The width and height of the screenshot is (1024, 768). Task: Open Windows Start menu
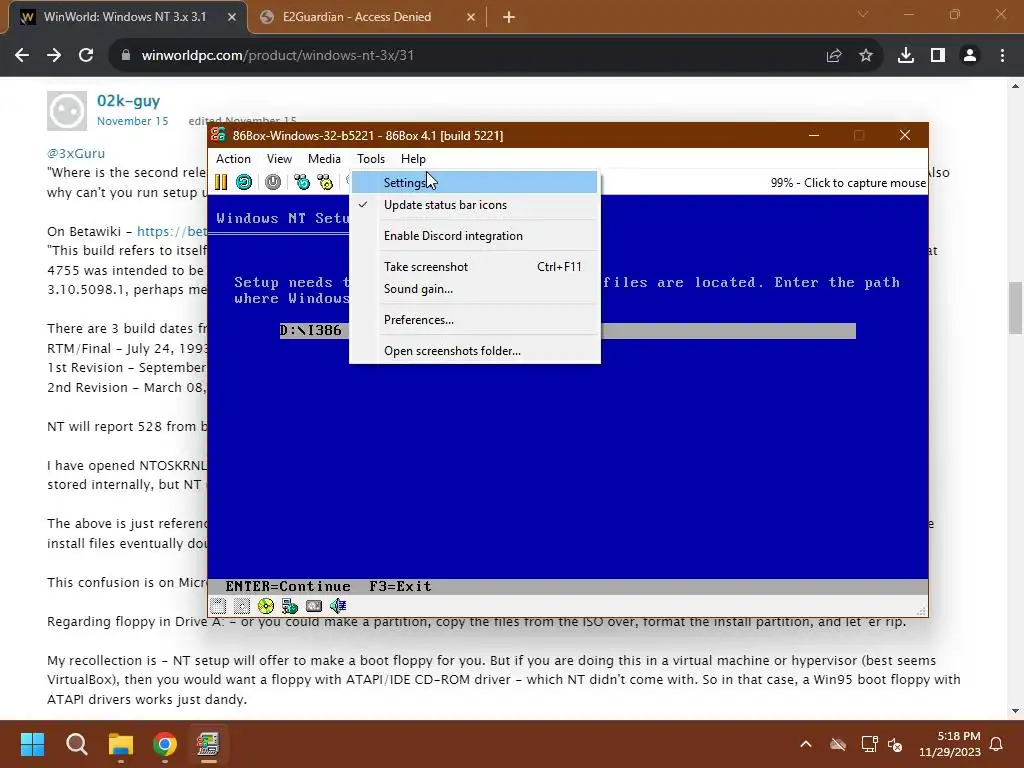point(32,744)
